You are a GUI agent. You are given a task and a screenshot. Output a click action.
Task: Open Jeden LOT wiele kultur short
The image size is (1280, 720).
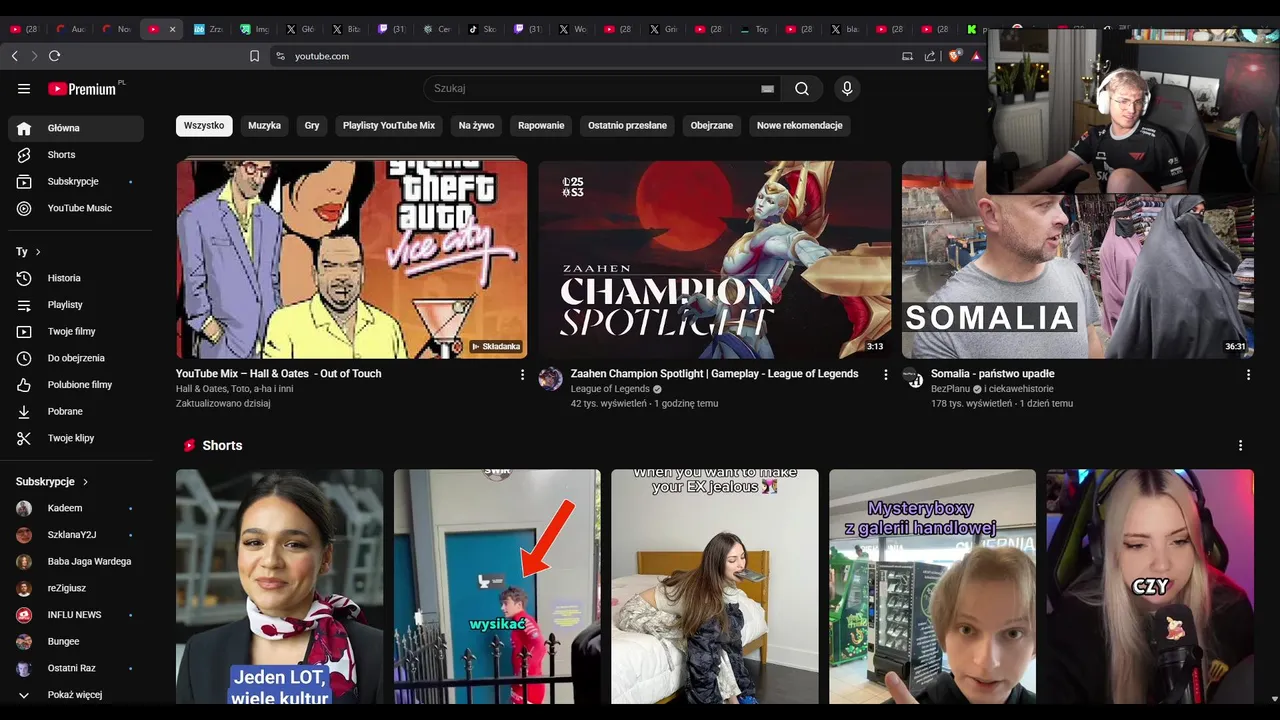tap(279, 587)
